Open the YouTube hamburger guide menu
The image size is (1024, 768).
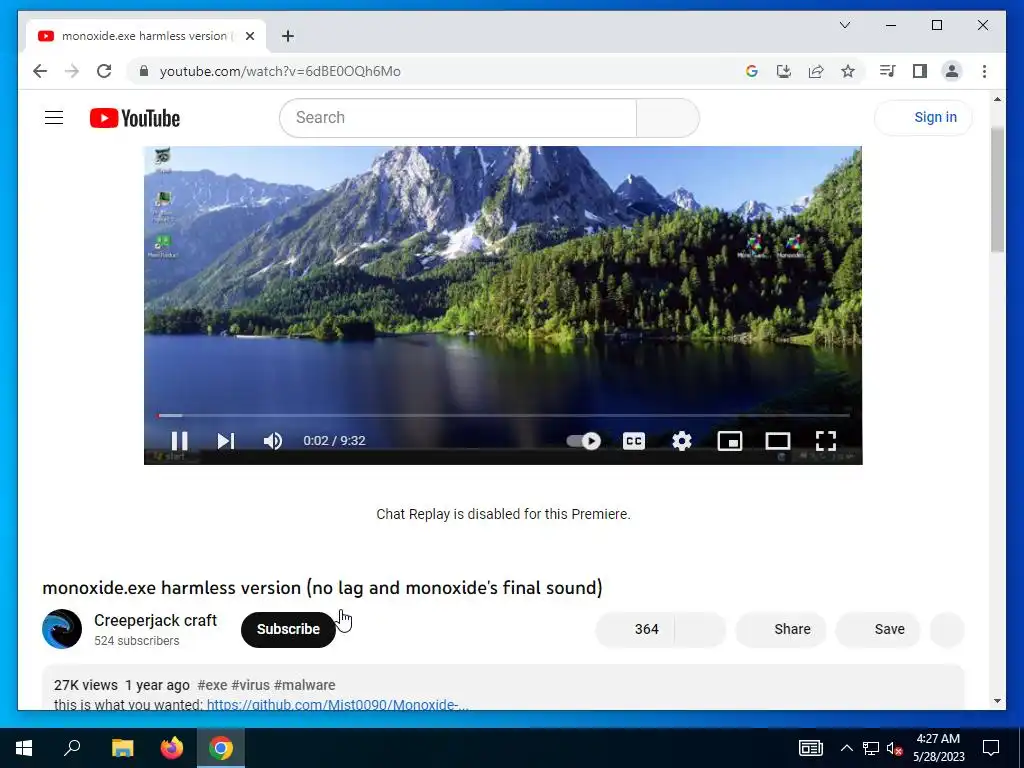pyautogui.click(x=54, y=118)
